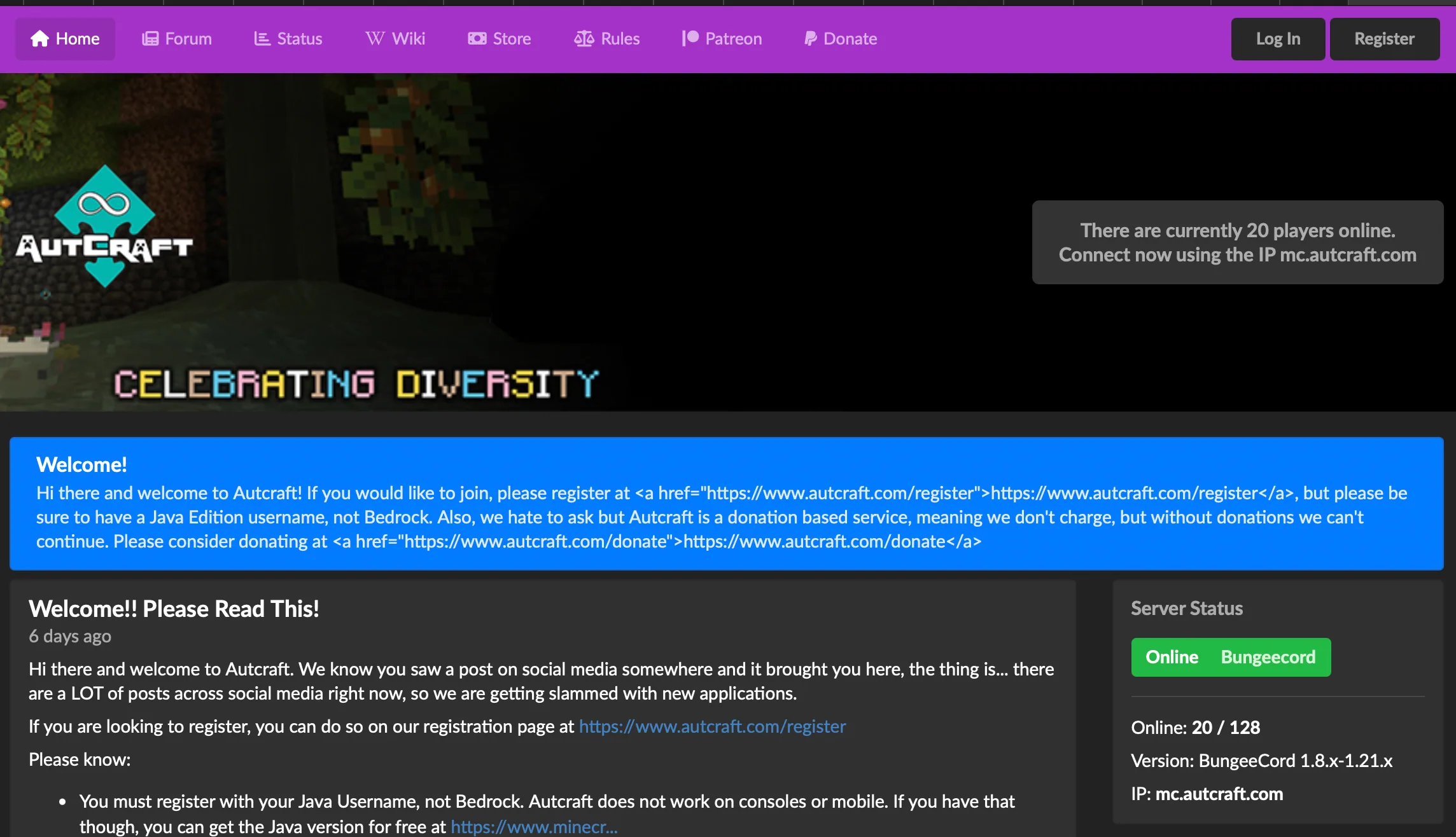The image size is (1456, 837).
Task: Click the 'Online: 20 / 128' text
Action: coord(1195,727)
